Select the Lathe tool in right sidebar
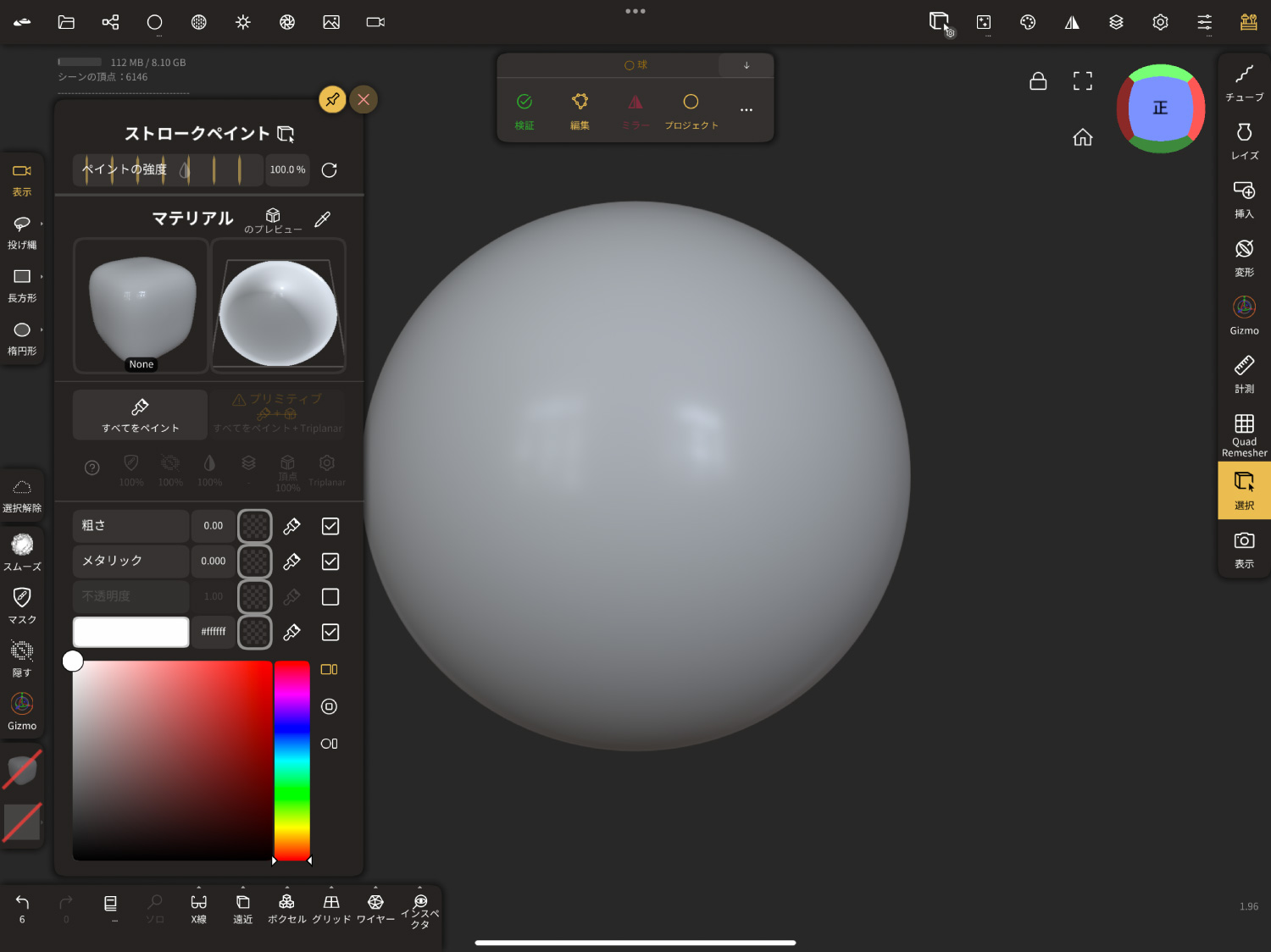Screen dimensions: 1271x952 tap(1243, 141)
